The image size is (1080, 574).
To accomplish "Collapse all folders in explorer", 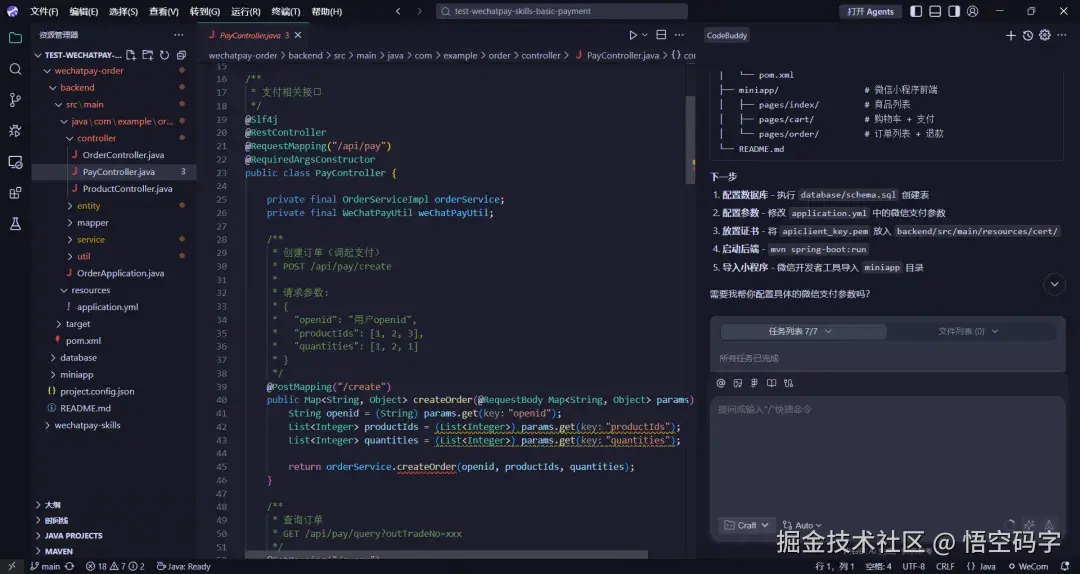I will tap(181, 55).
